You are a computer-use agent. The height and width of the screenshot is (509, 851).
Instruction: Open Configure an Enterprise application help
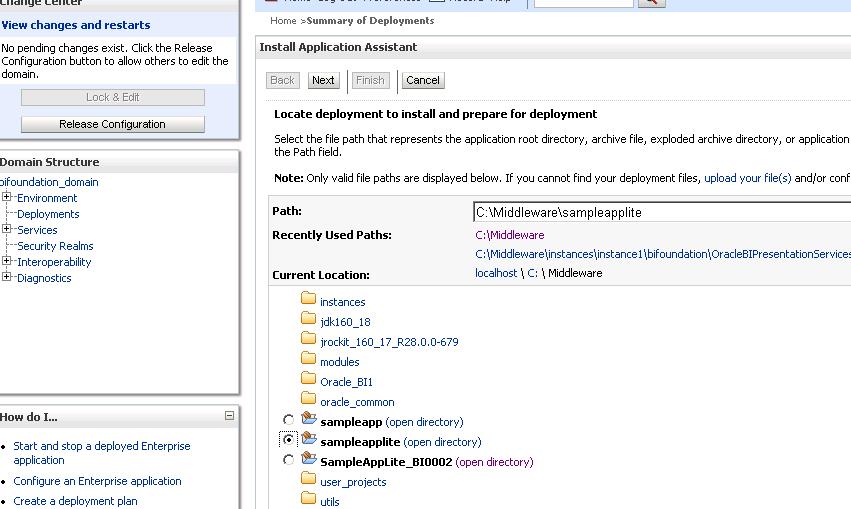(97, 481)
